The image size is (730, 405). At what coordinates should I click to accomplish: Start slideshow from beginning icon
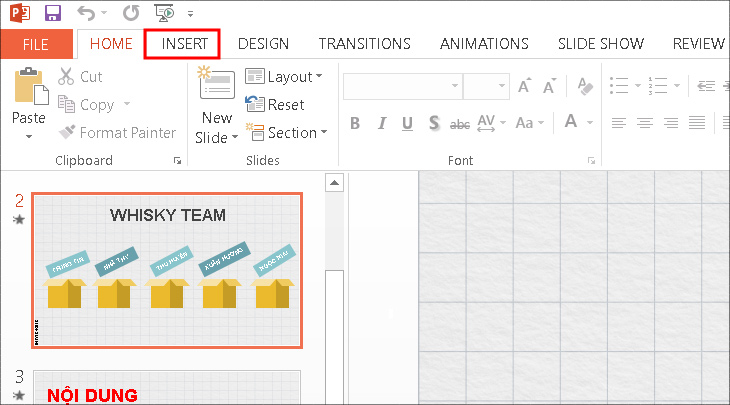(164, 13)
